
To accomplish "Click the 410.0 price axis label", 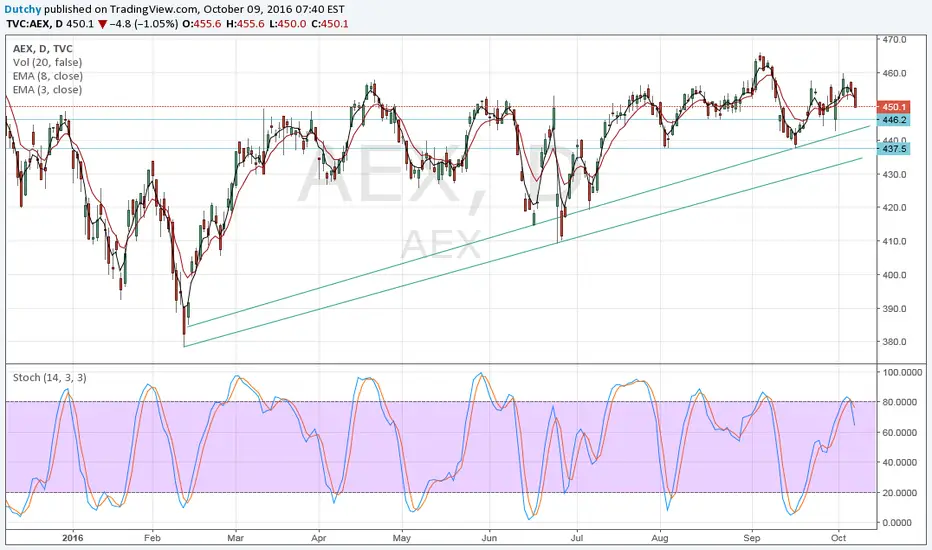I will pos(894,242).
